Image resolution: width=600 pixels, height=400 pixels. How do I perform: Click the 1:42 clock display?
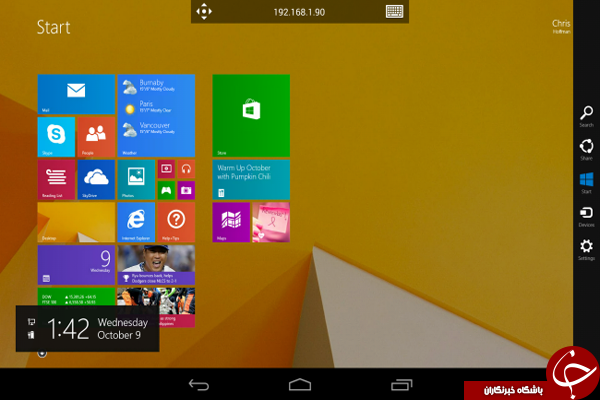pyautogui.click(x=68, y=329)
